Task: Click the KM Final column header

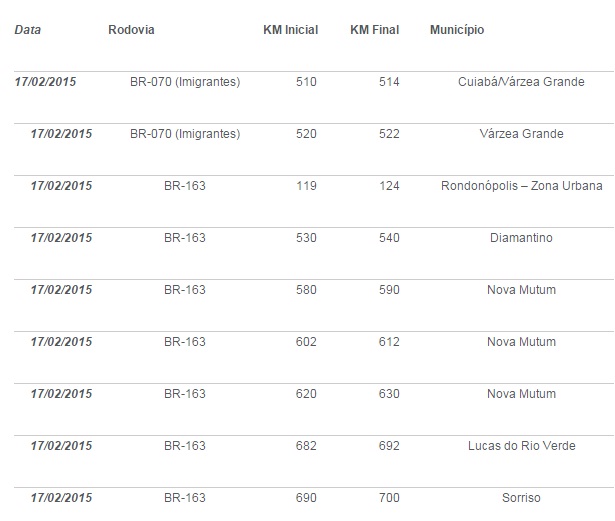Action: [x=375, y=30]
